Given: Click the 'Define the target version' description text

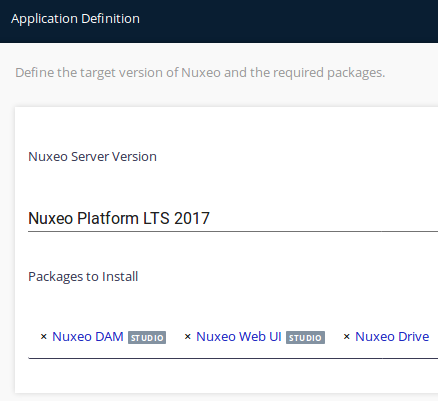Looking at the screenshot, I should pyautogui.click(x=200, y=73).
